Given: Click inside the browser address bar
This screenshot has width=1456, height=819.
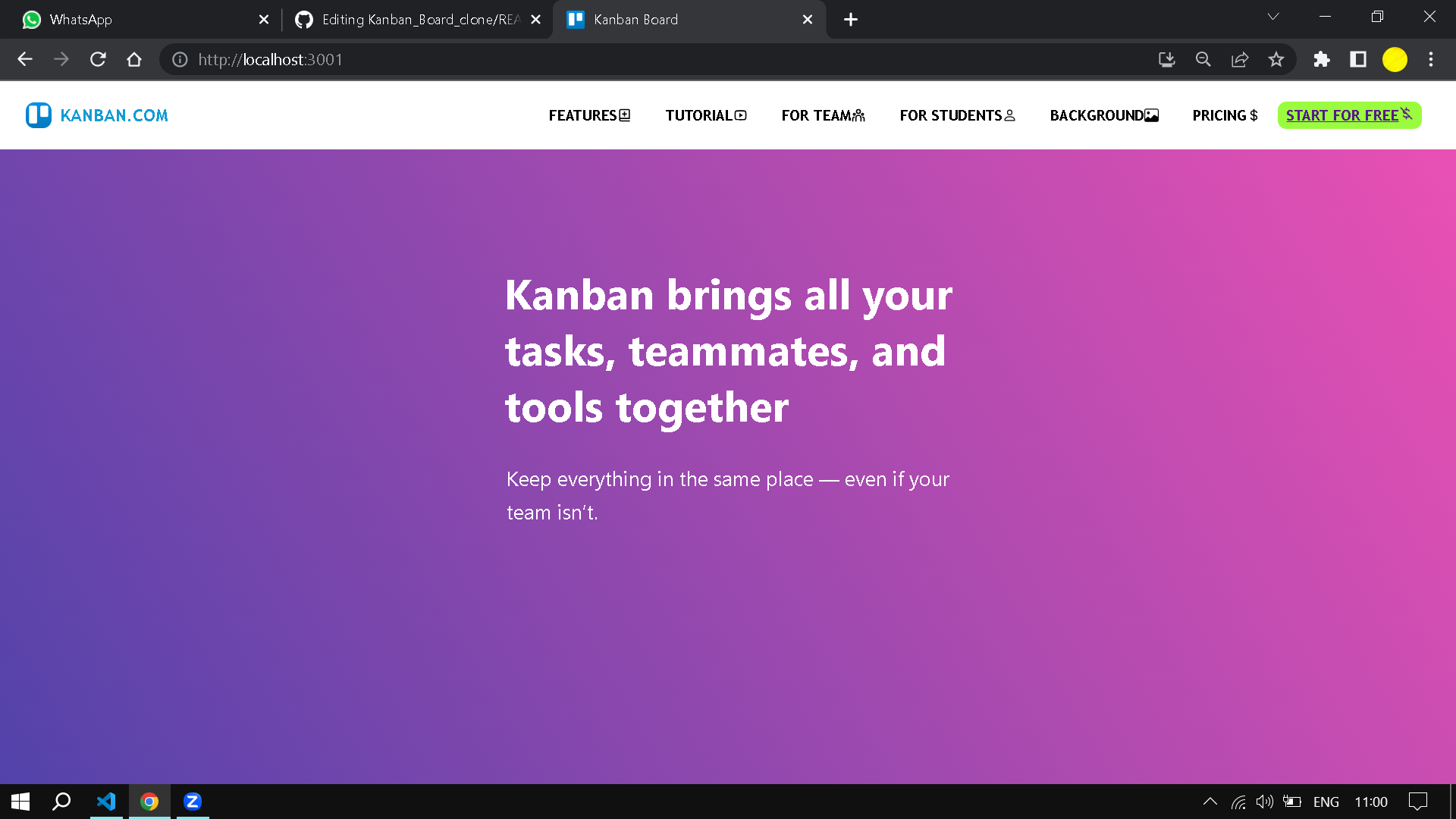Looking at the screenshot, I should point(379,59).
